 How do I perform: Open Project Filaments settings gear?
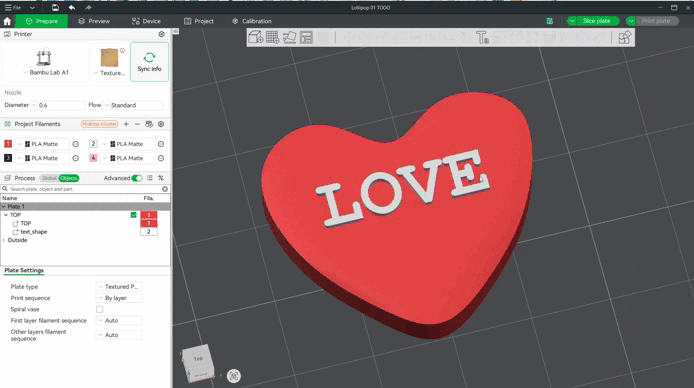click(x=161, y=124)
